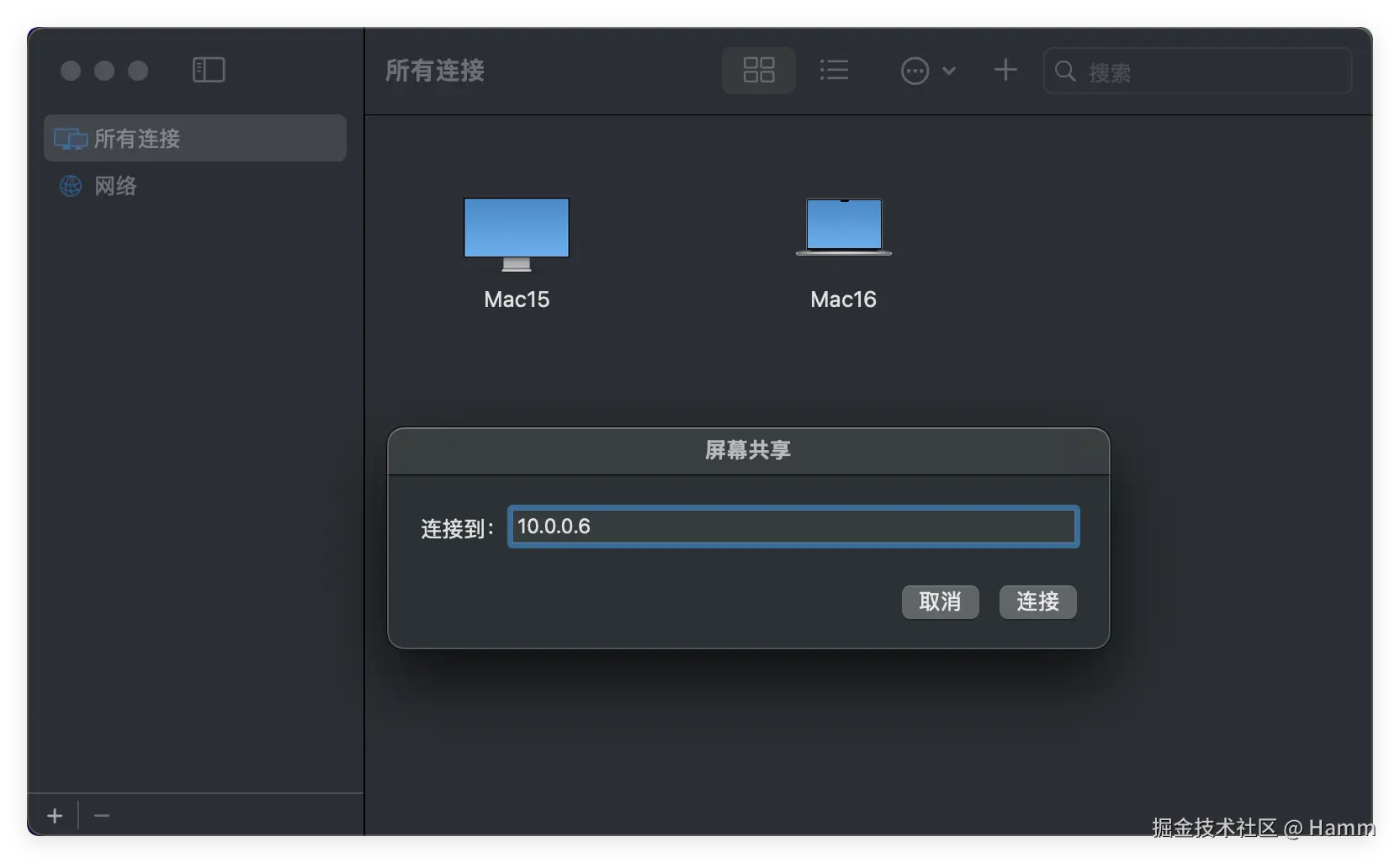Open the 所有连接 sidebar entry

tap(137, 138)
